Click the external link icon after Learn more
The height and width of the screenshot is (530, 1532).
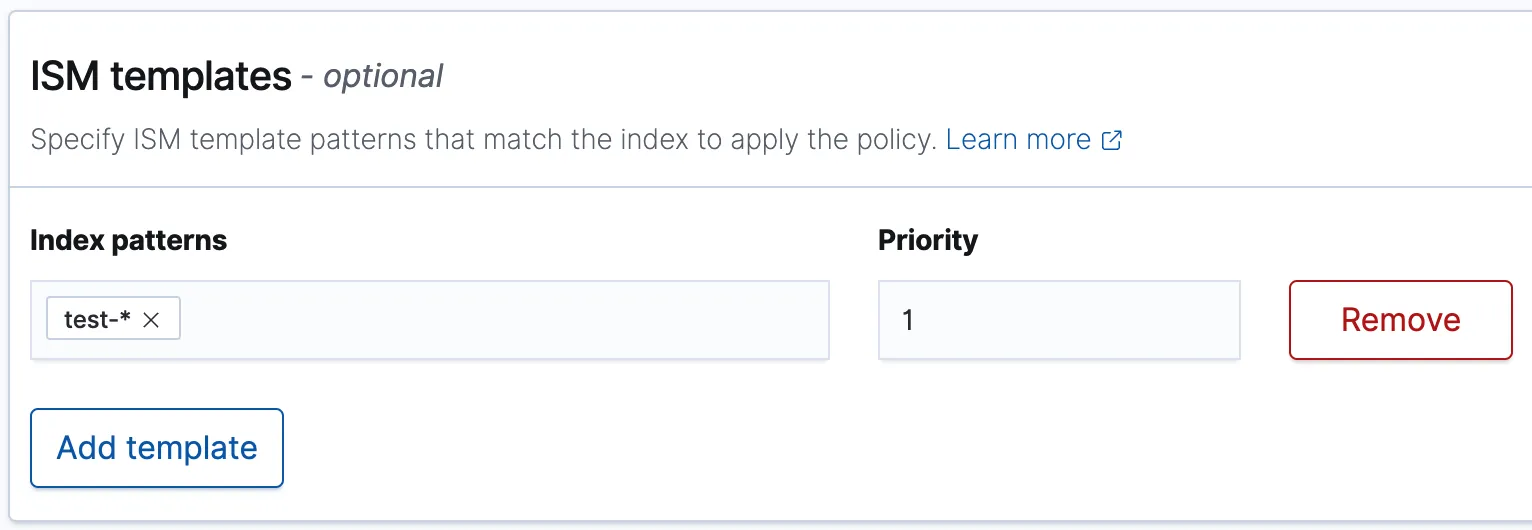click(x=1111, y=140)
